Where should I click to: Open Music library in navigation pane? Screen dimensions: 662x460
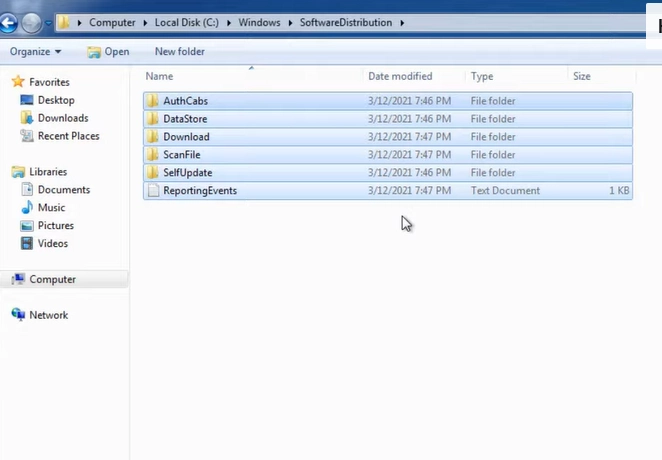tap(52, 208)
